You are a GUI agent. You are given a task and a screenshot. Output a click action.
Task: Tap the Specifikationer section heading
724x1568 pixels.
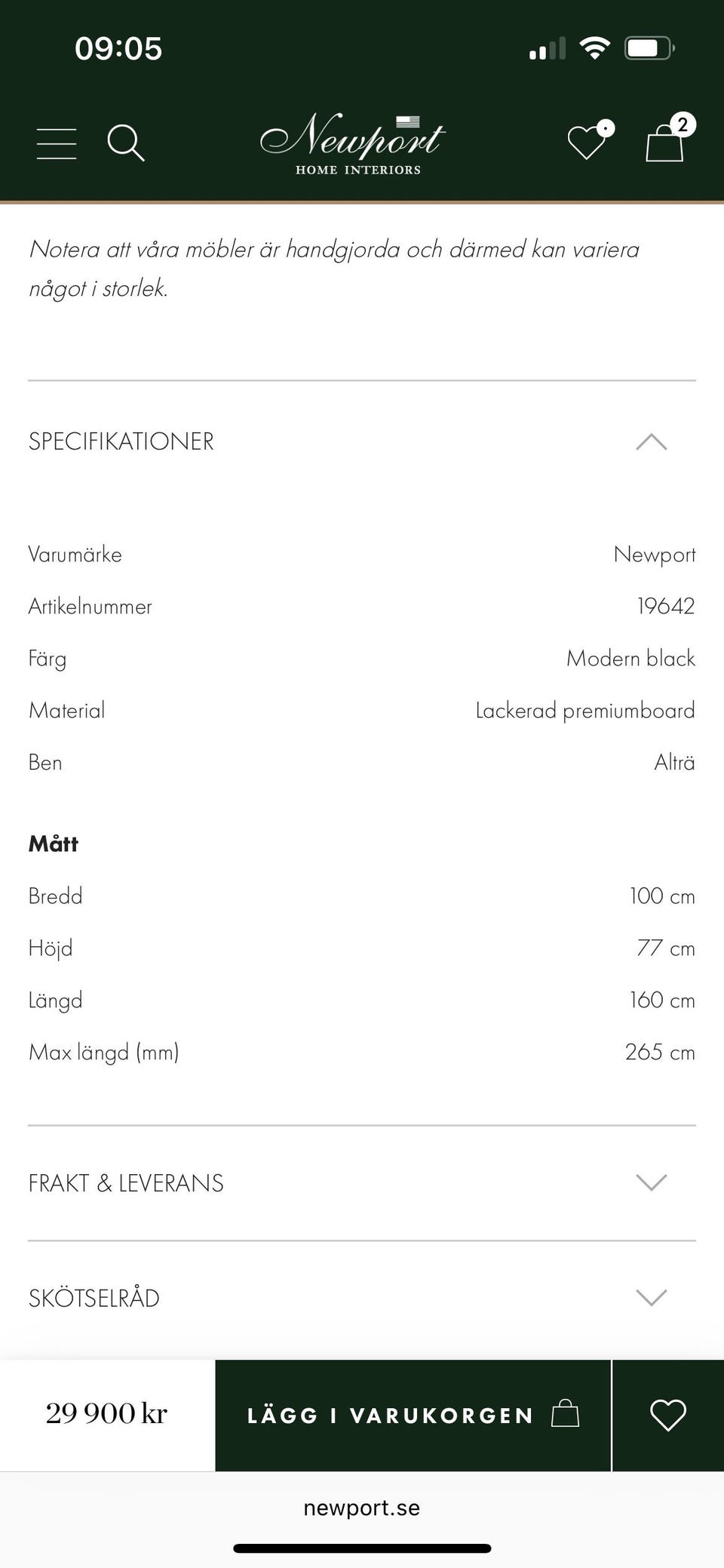[x=121, y=441]
